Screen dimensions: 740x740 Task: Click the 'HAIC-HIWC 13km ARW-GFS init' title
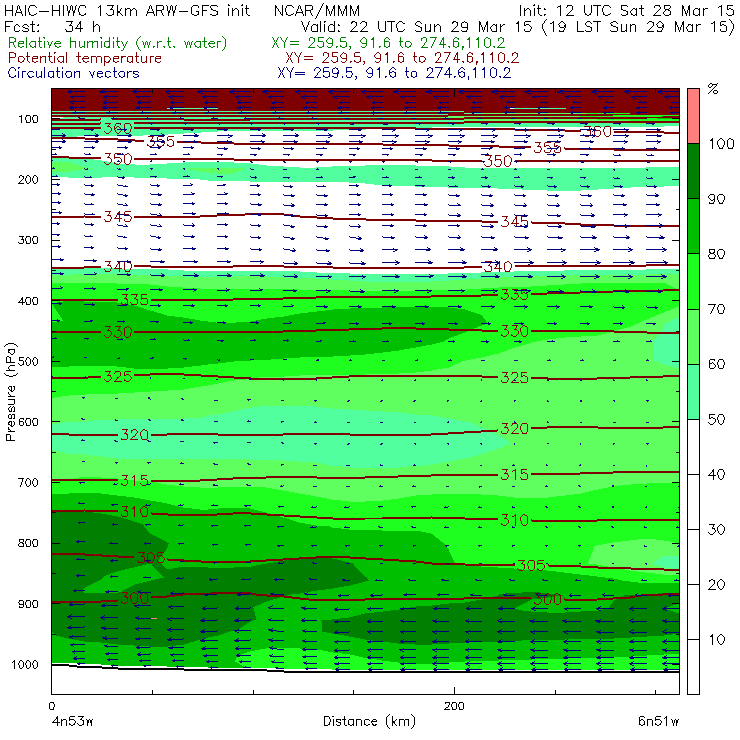[x=127, y=10]
